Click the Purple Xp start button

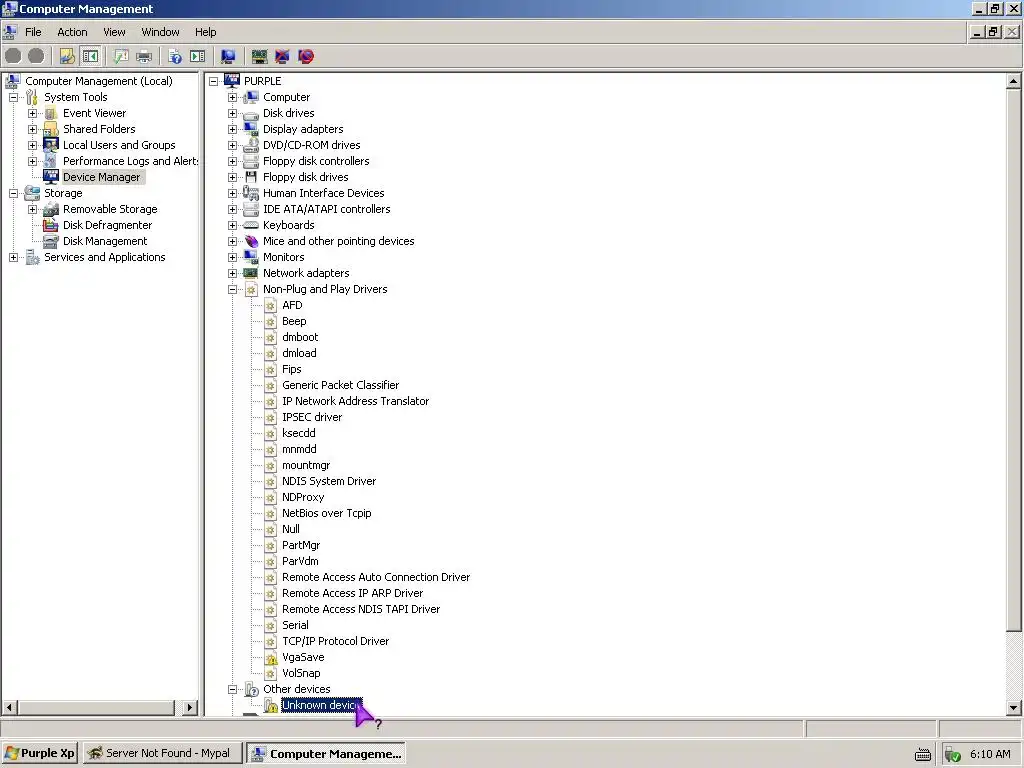(x=40, y=753)
